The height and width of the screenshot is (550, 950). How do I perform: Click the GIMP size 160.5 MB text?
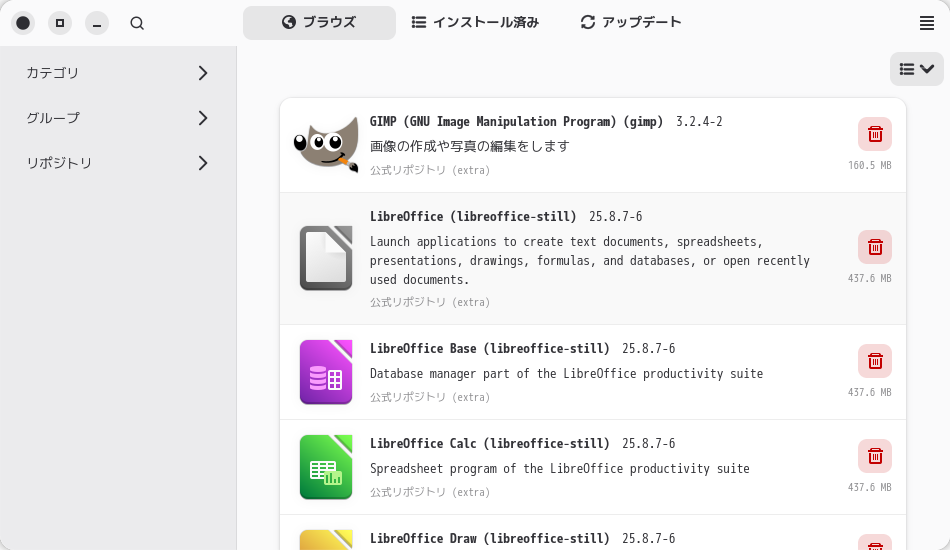(x=869, y=165)
